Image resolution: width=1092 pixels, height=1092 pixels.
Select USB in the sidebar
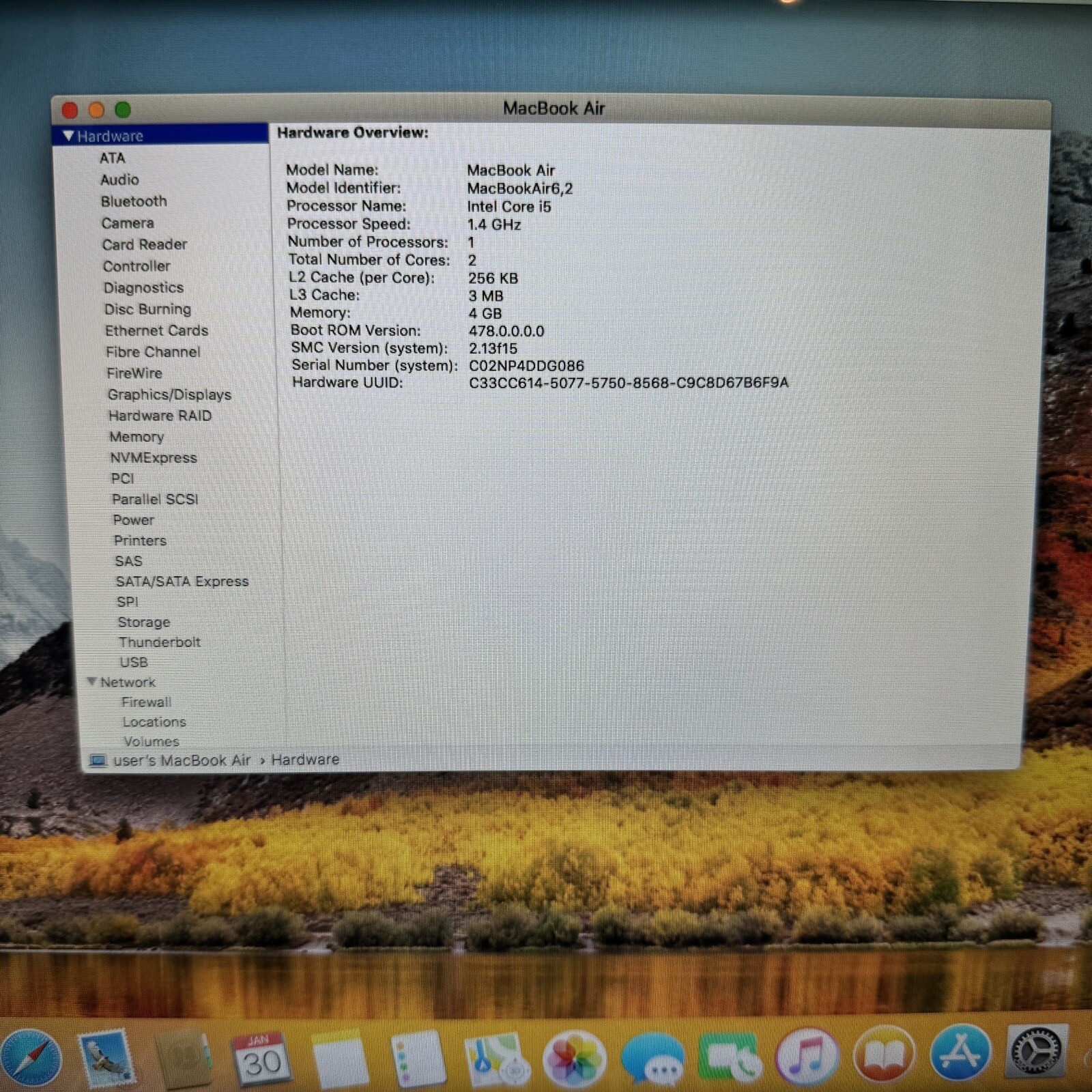tap(134, 662)
